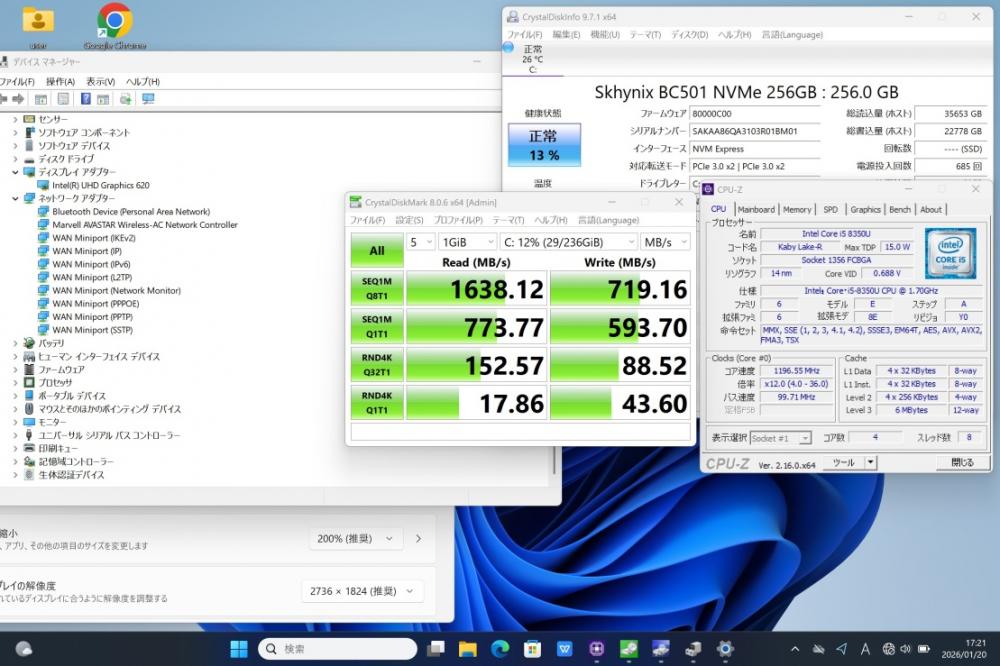Click the Windows Start button
This screenshot has width=1000, height=666.
tap(240, 649)
